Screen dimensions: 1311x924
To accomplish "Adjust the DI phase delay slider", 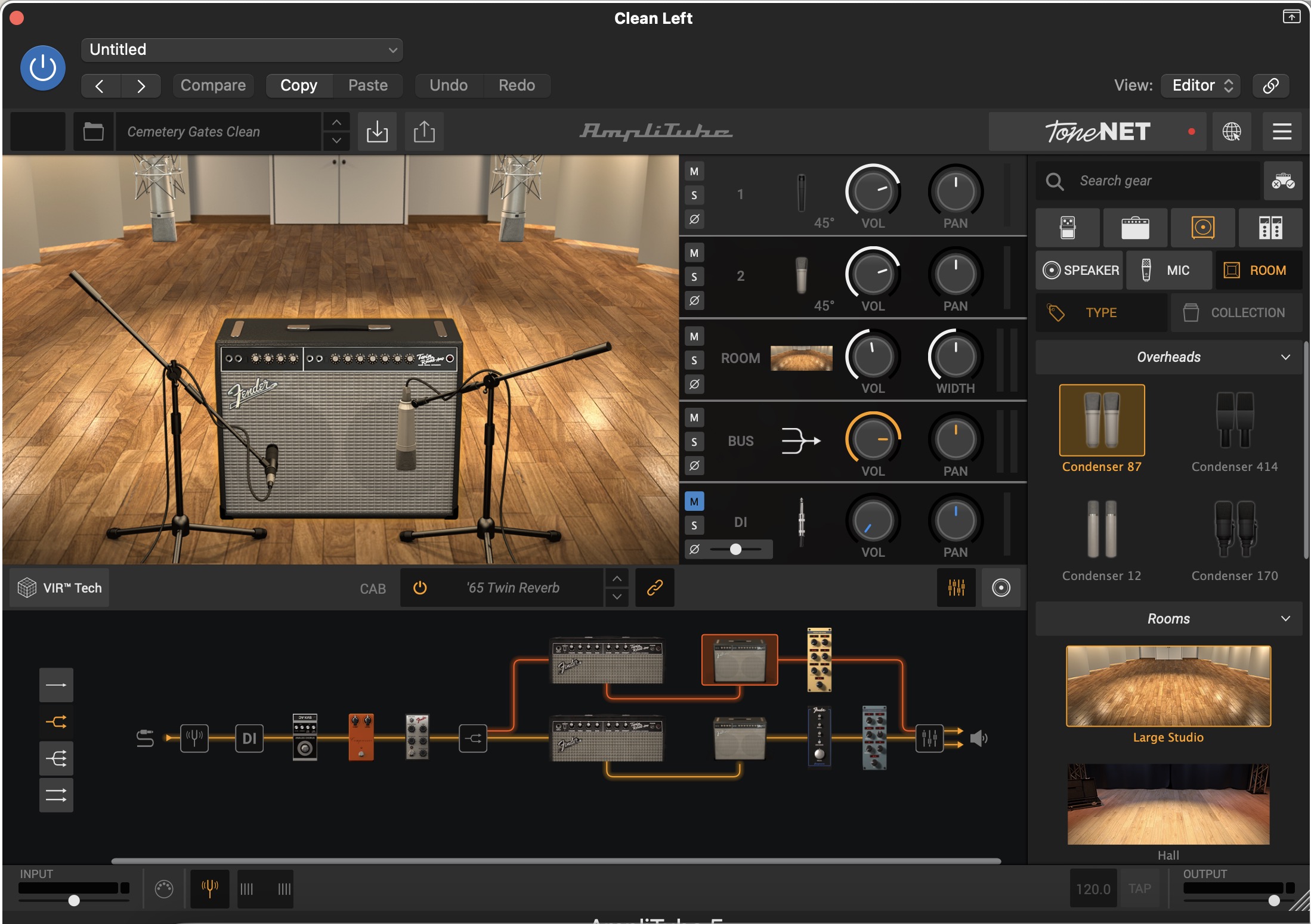I will click(x=736, y=549).
